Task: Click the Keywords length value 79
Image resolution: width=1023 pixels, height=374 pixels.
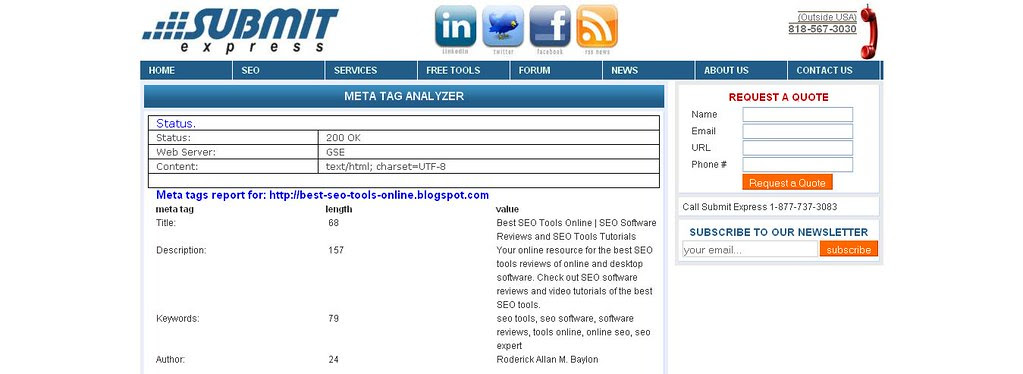Action: pos(333,319)
